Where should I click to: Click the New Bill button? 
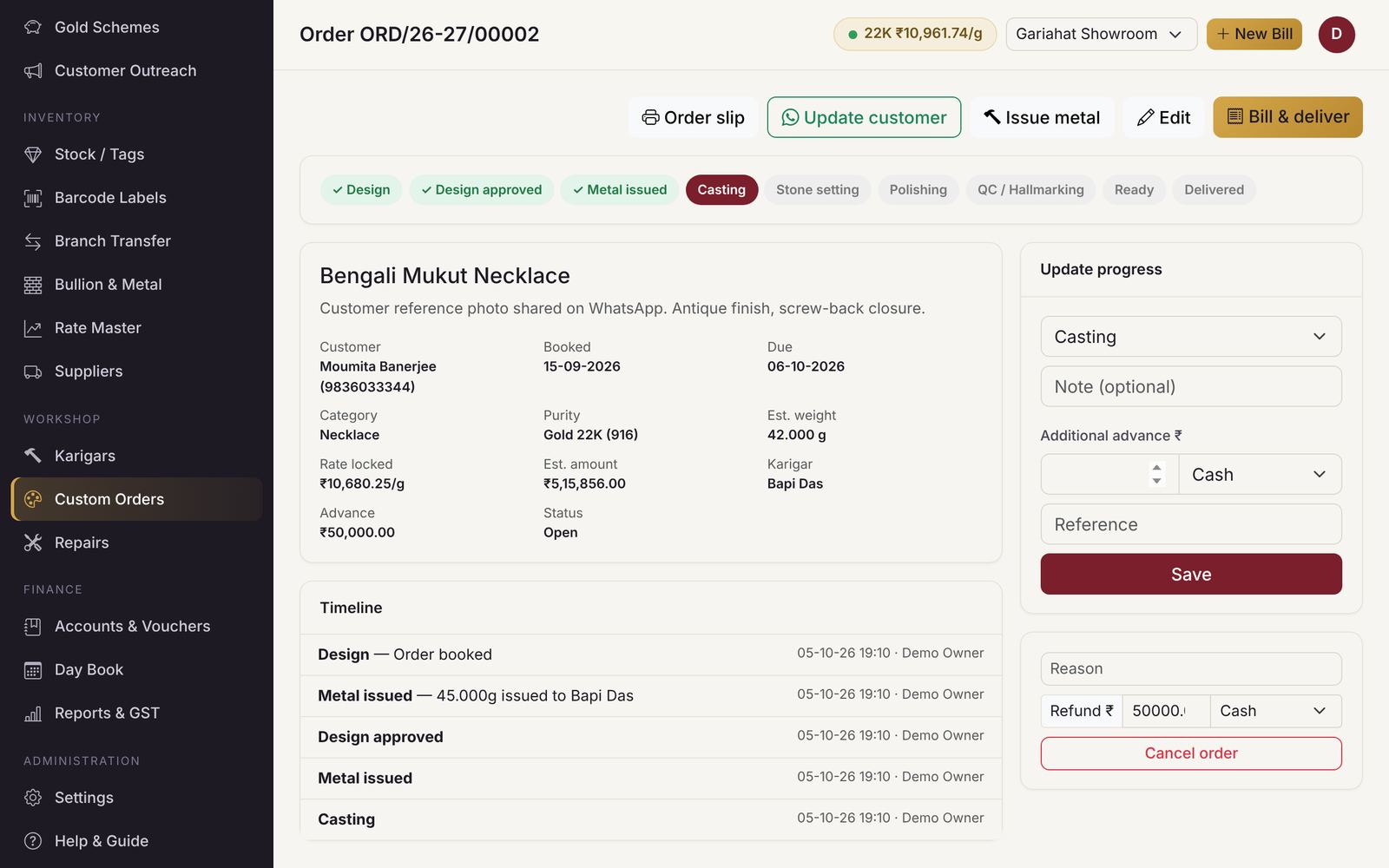point(1254,34)
